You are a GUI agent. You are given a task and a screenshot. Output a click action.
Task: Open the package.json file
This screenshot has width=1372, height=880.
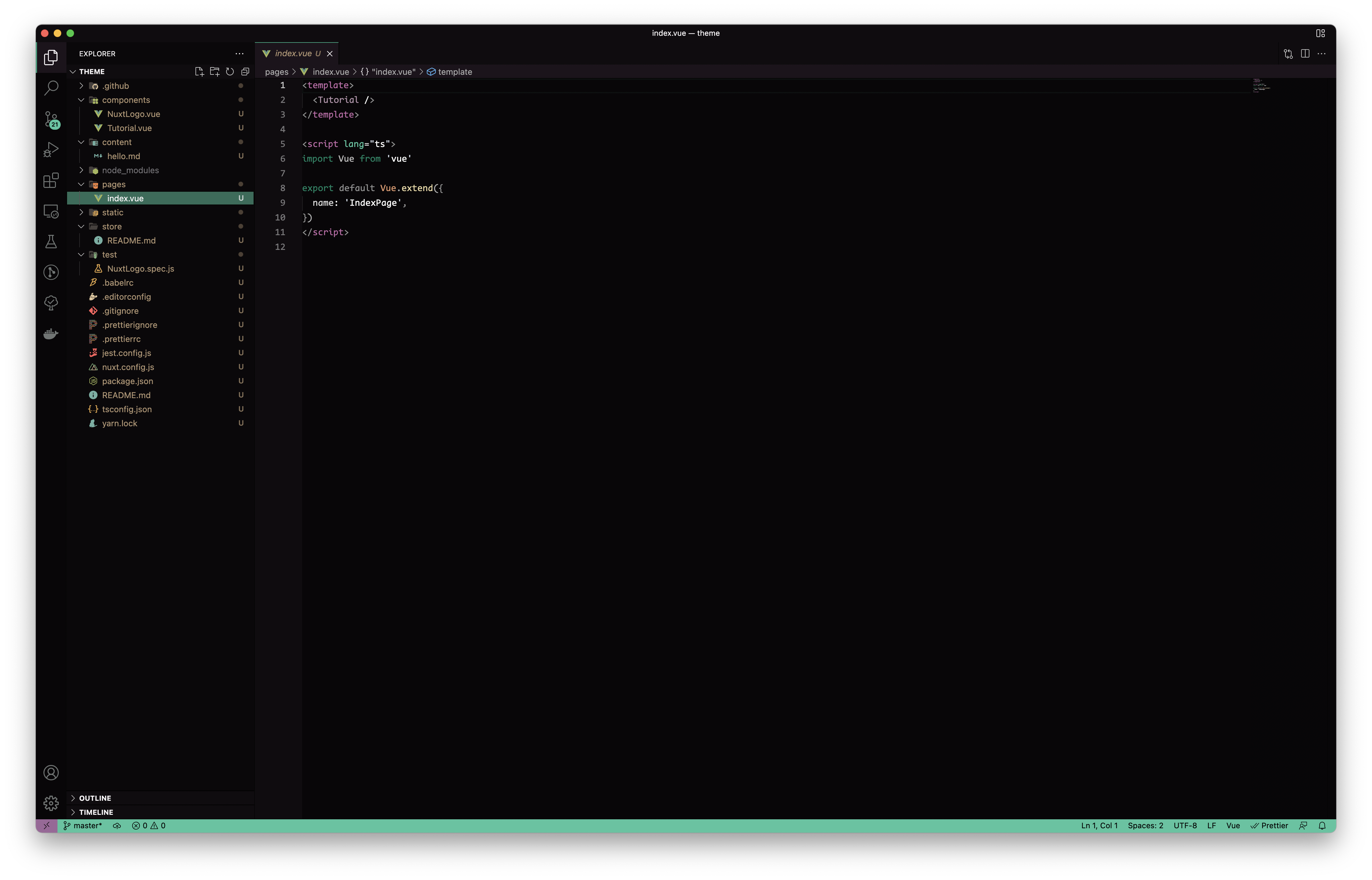click(x=127, y=381)
